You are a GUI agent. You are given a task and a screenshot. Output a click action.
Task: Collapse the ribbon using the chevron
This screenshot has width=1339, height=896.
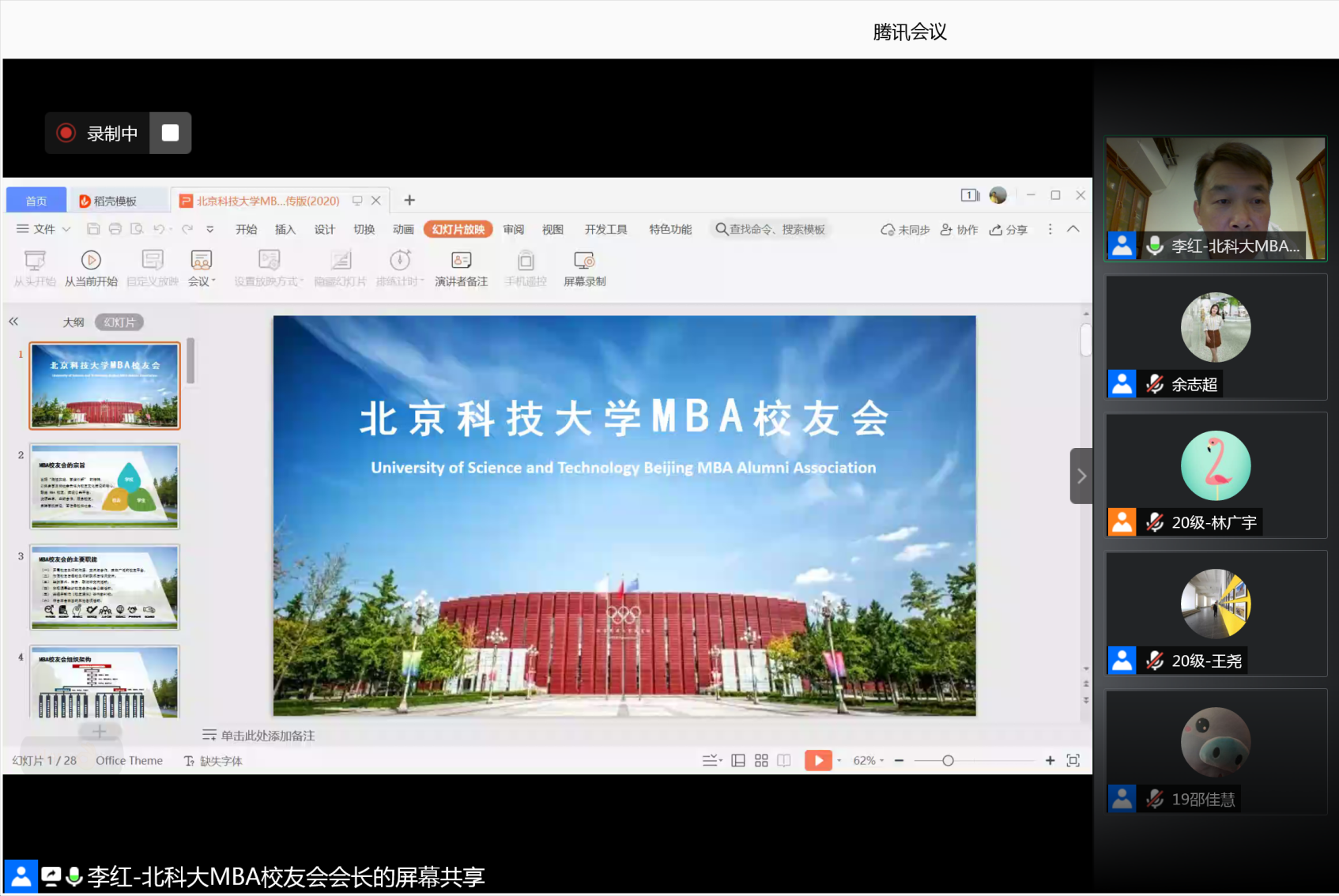click(1073, 229)
